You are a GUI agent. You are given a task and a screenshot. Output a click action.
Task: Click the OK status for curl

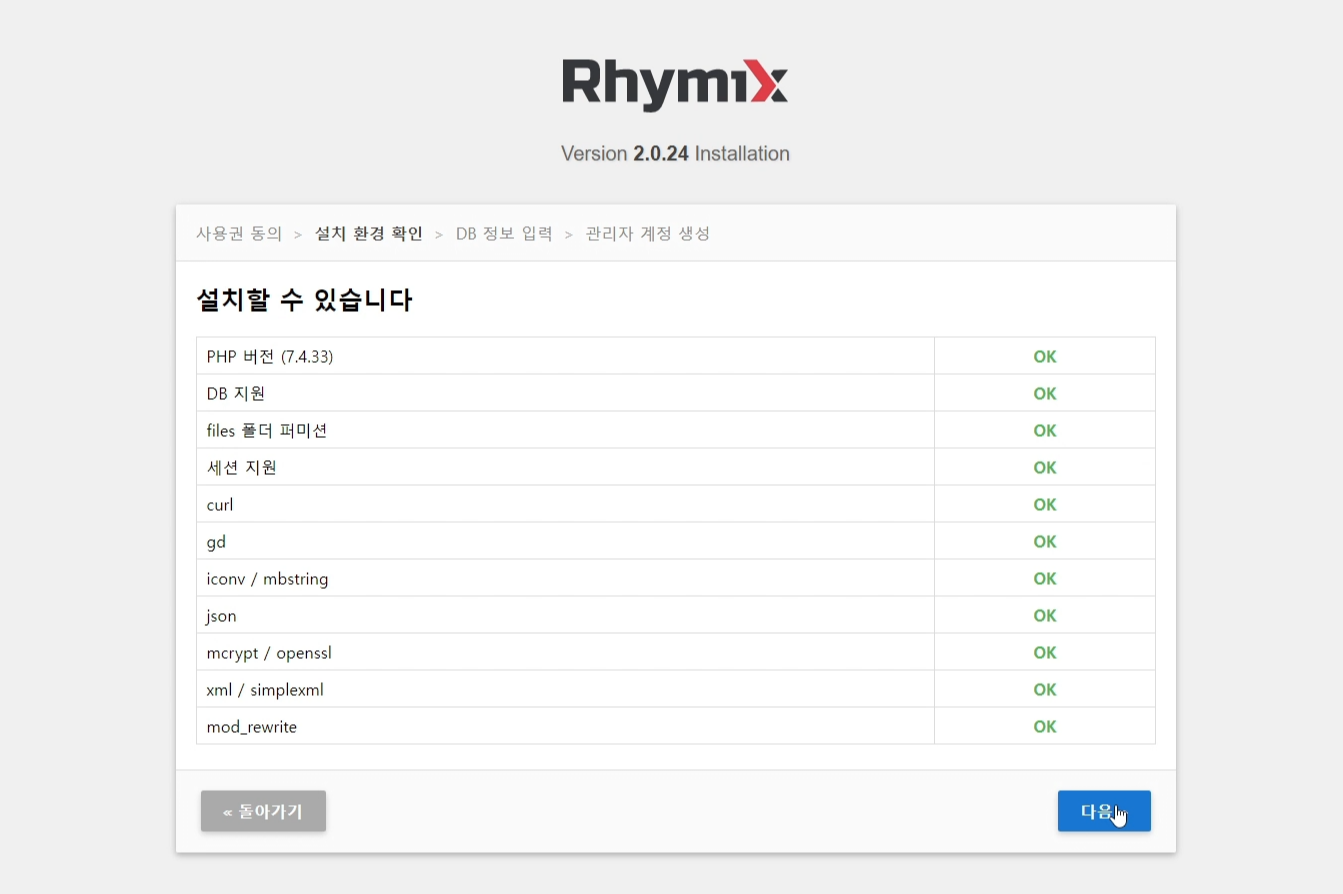click(1045, 505)
